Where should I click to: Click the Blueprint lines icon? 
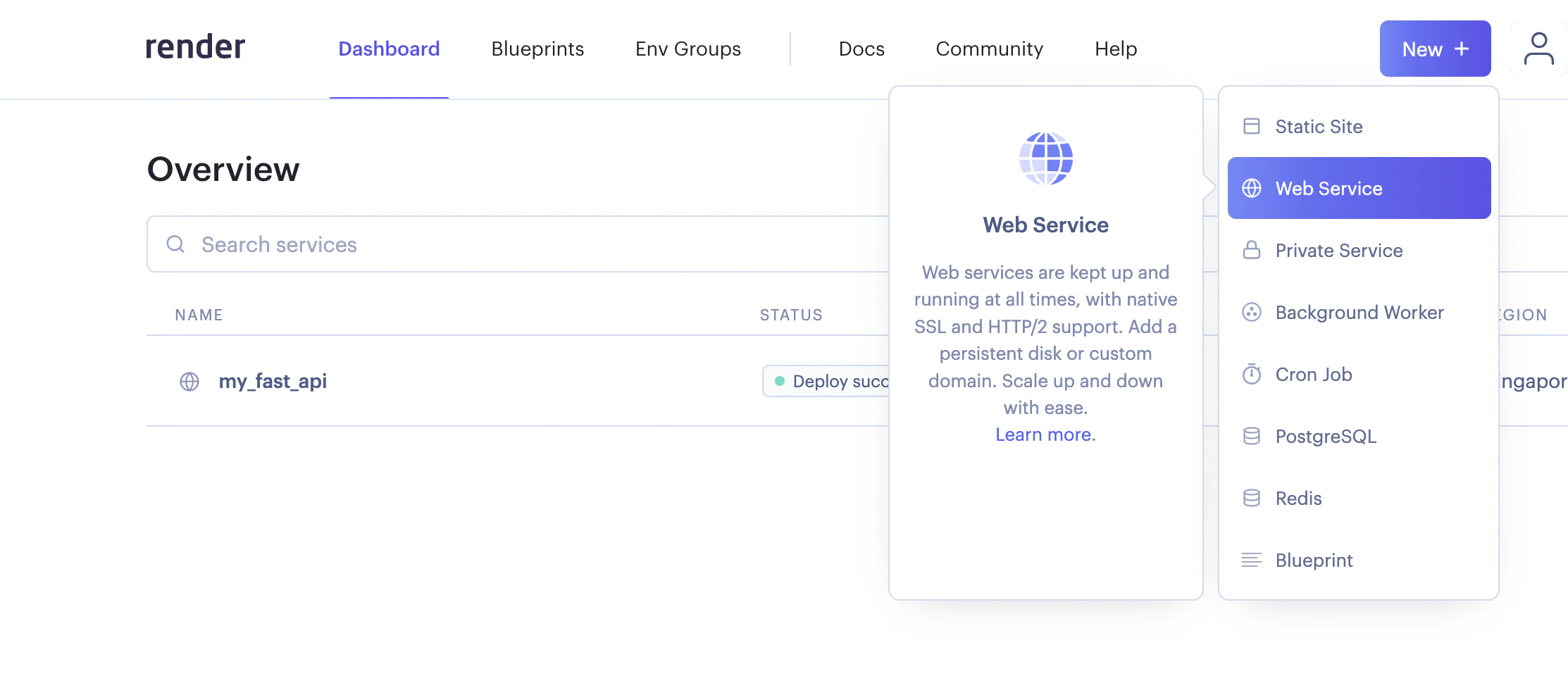(x=1252, y=560)
